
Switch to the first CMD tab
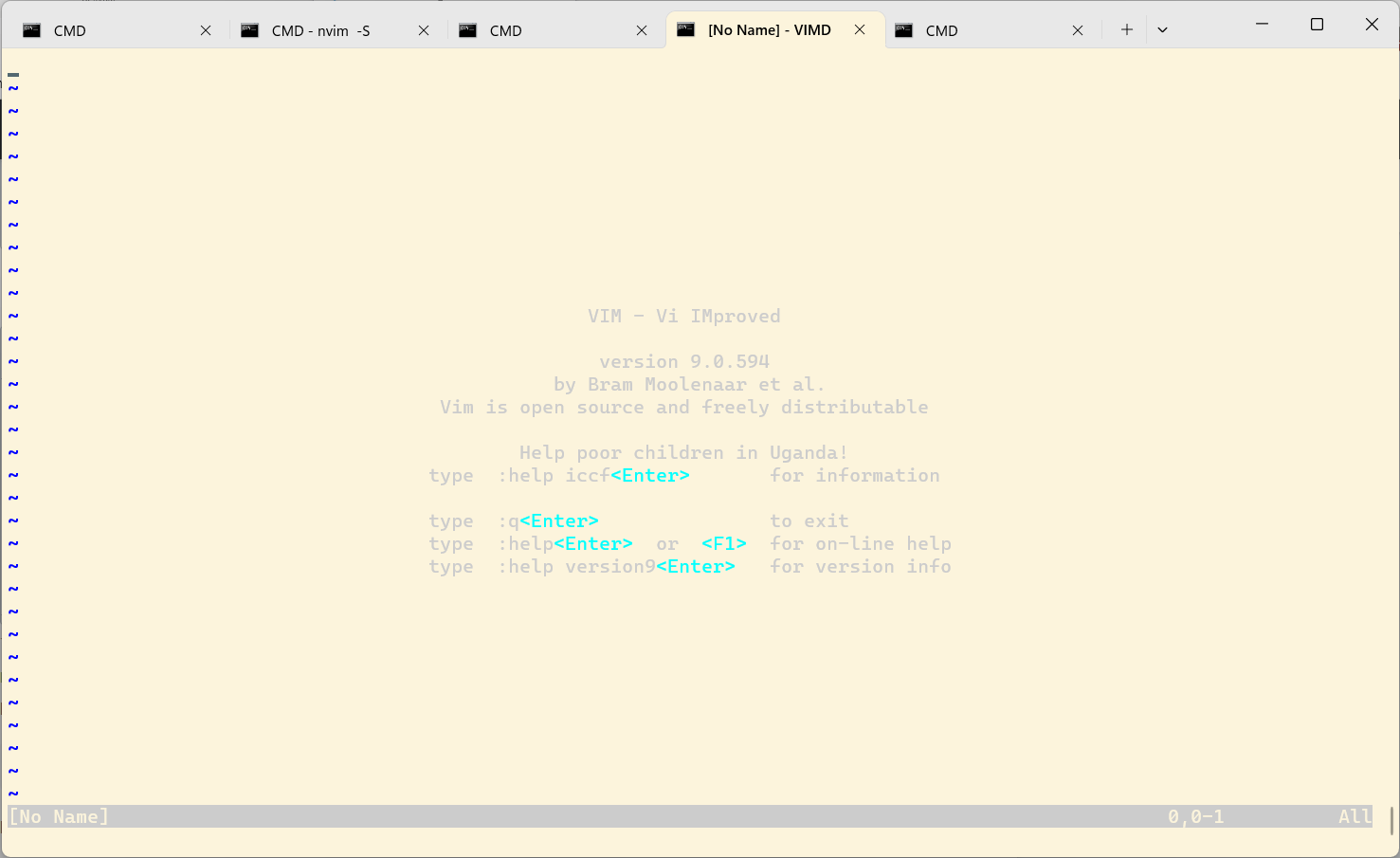104,29
